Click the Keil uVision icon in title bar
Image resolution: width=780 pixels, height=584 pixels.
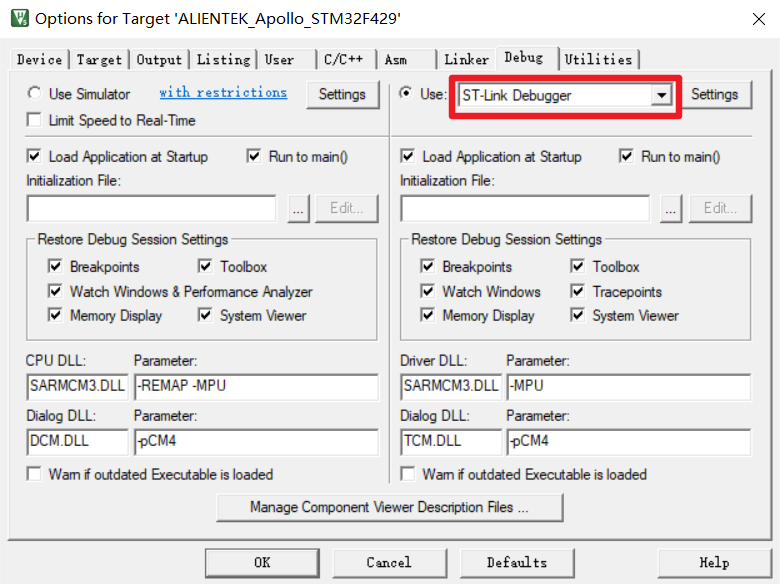(x=20, y=18)
